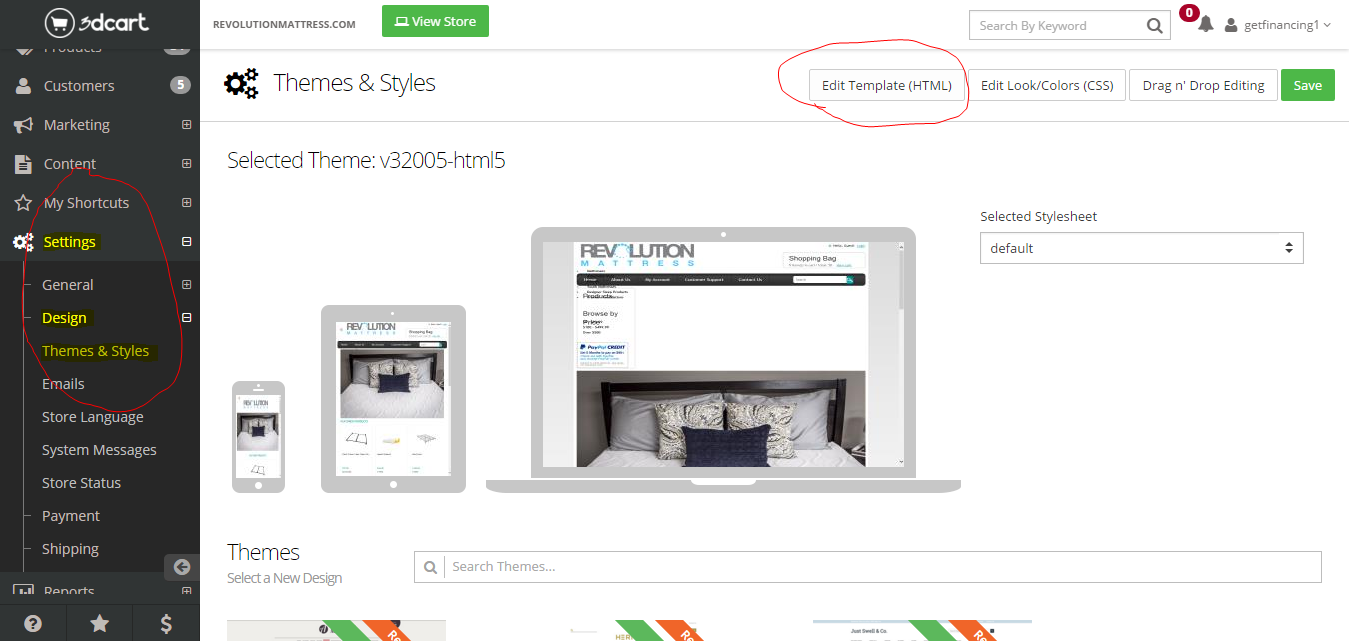Open the notifications bell
This screenshot has height=641, width=1349.
click(1206, 25)
